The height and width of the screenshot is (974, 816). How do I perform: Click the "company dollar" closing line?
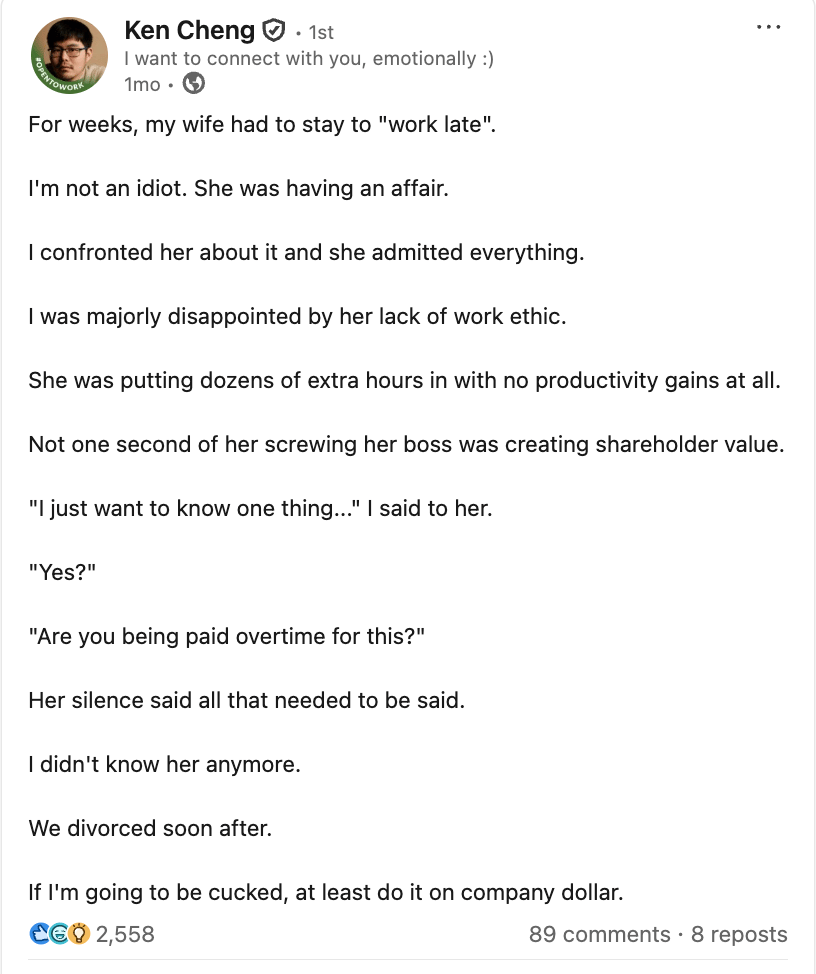click(326, 892)
